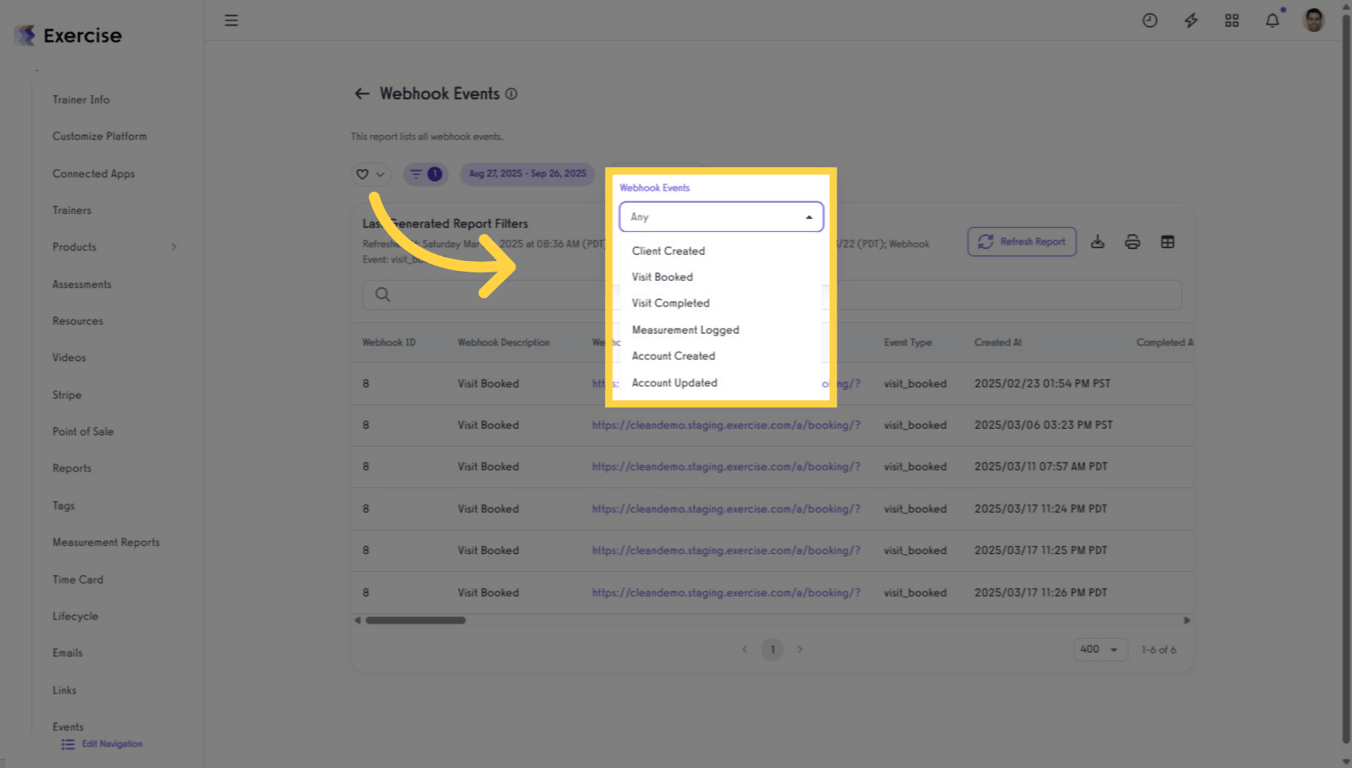Viewport: 1352px width, 768px height.
Task: Open the 400 rows per page dropdown
Action: point(1100,649)
